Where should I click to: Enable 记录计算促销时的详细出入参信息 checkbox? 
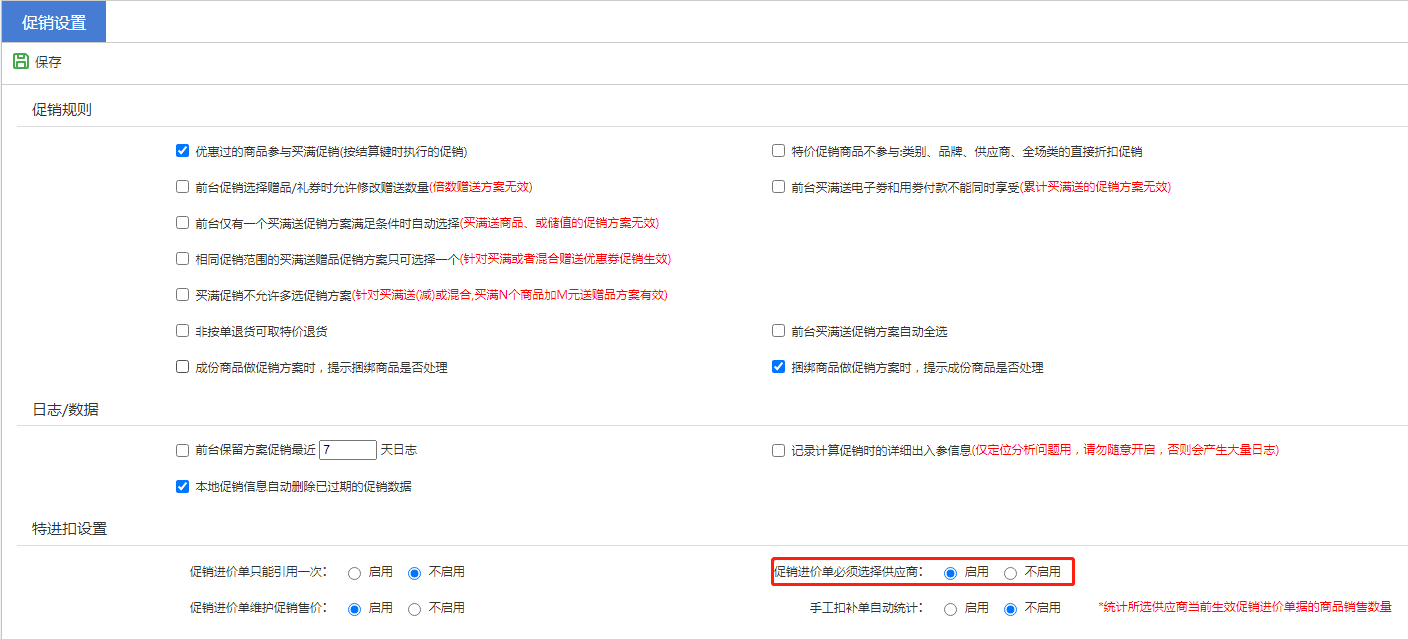point(778,451)
